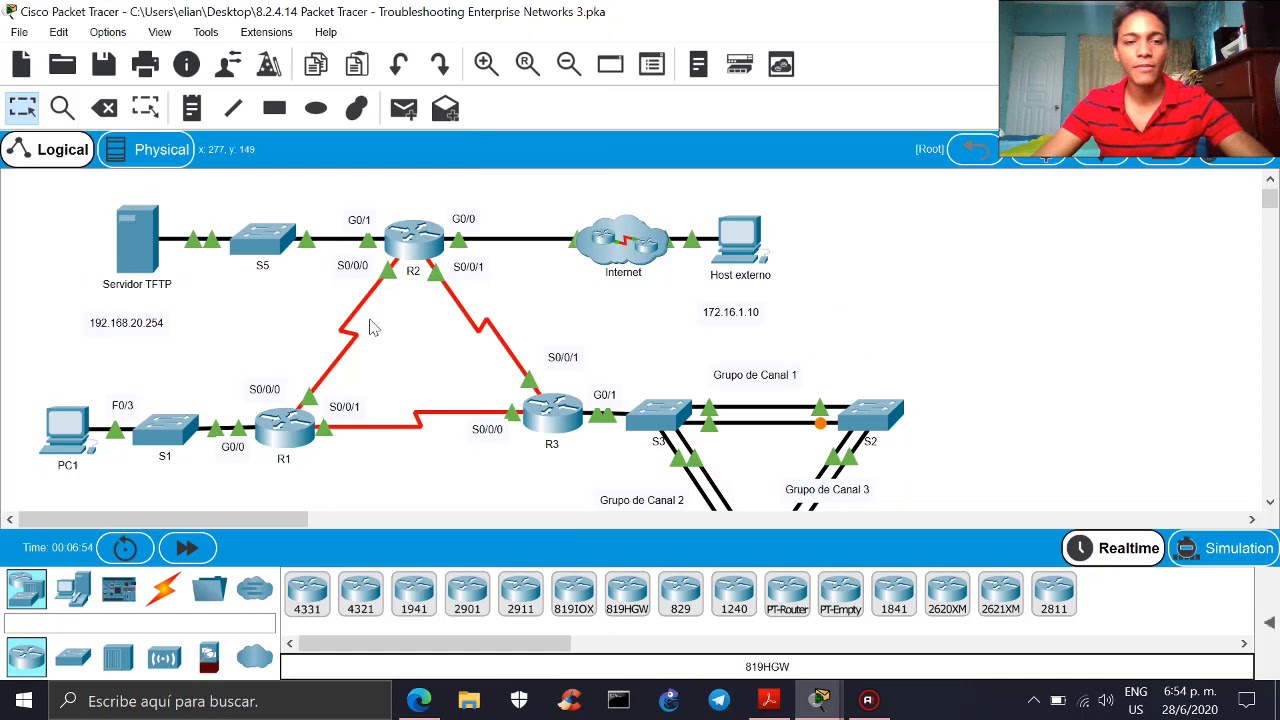The image size is (1280, 720).
Task: Open File Explorer from taskbar
Action: pos(469,701)
